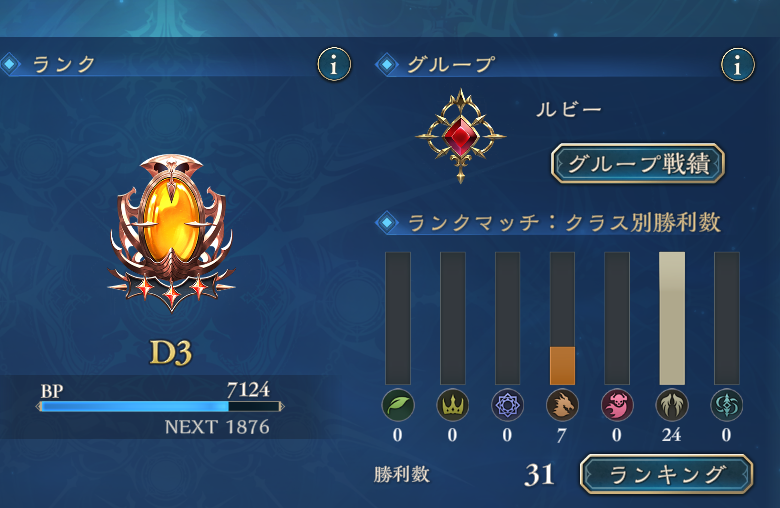
Task: Click the Dragoncraft dragon head class icon
Action: pyautogui.click(x=562, y=405)
